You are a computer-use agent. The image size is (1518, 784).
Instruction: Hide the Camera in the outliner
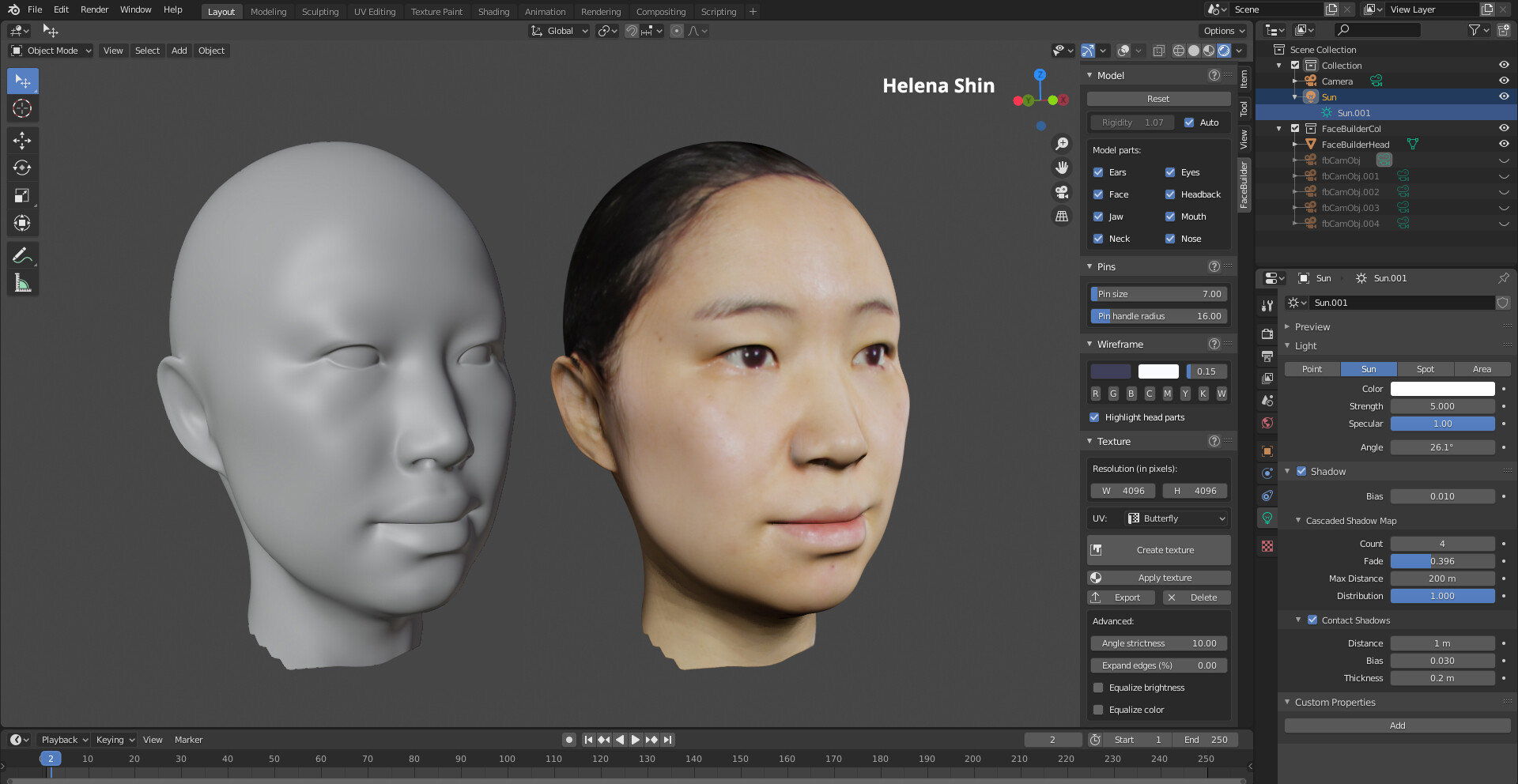pyautogui.click(x=1503, y=81)
